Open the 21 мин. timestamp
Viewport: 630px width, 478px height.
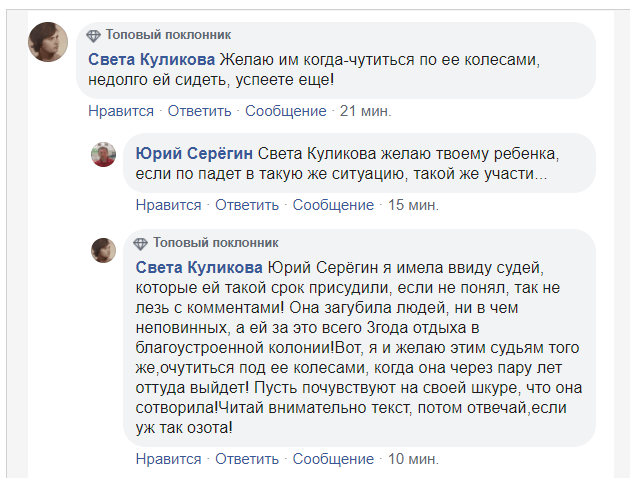pos(366,110)
